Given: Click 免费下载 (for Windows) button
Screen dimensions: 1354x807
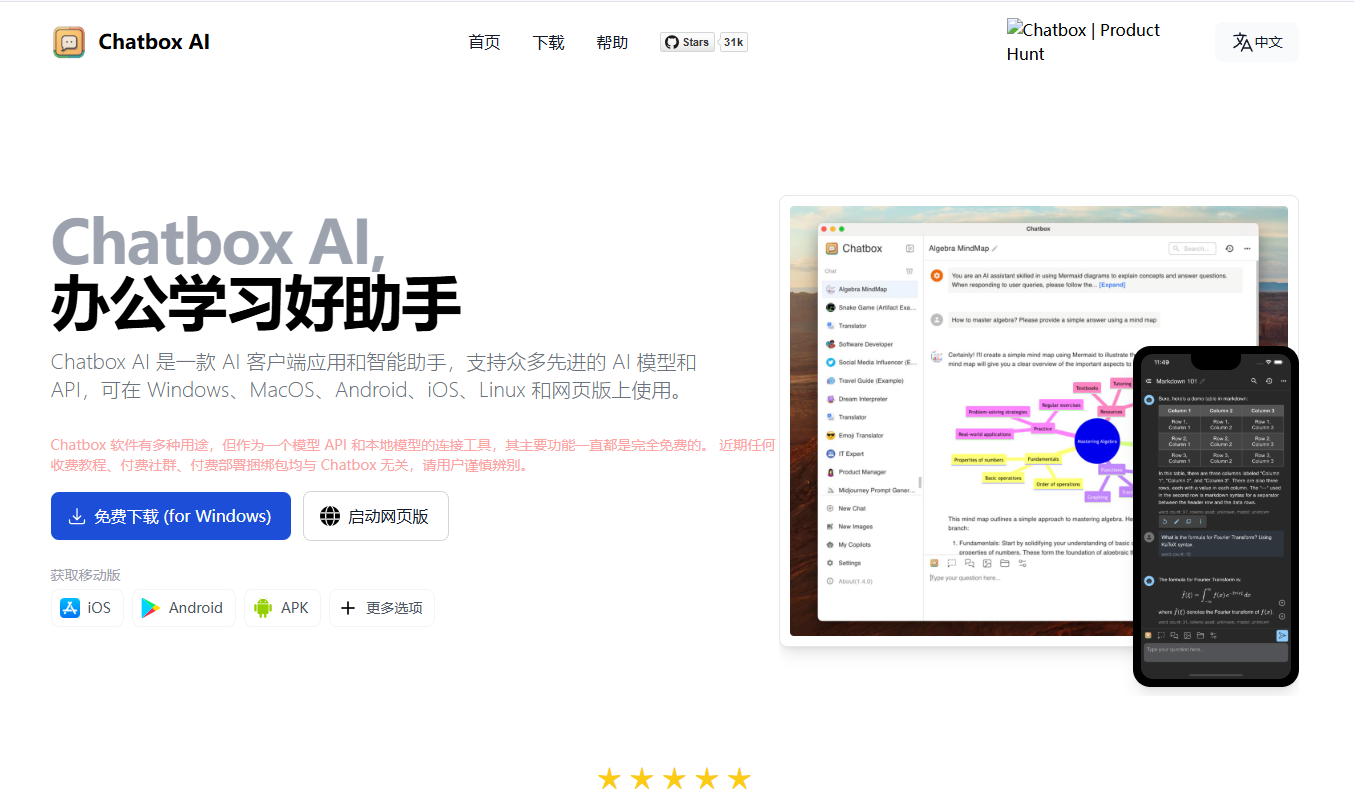Looking at the screenshot, I should point(171,516).
